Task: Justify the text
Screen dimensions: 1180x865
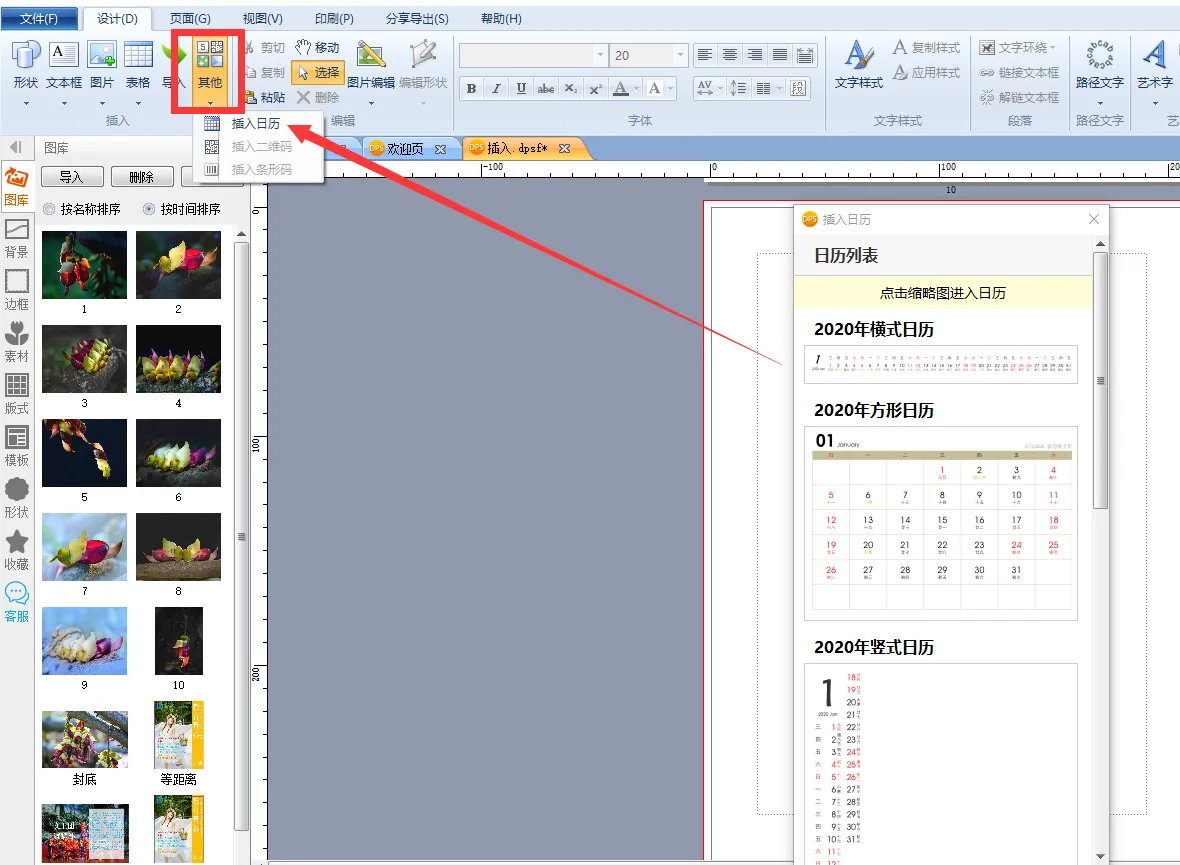Action: coord(780,55)
